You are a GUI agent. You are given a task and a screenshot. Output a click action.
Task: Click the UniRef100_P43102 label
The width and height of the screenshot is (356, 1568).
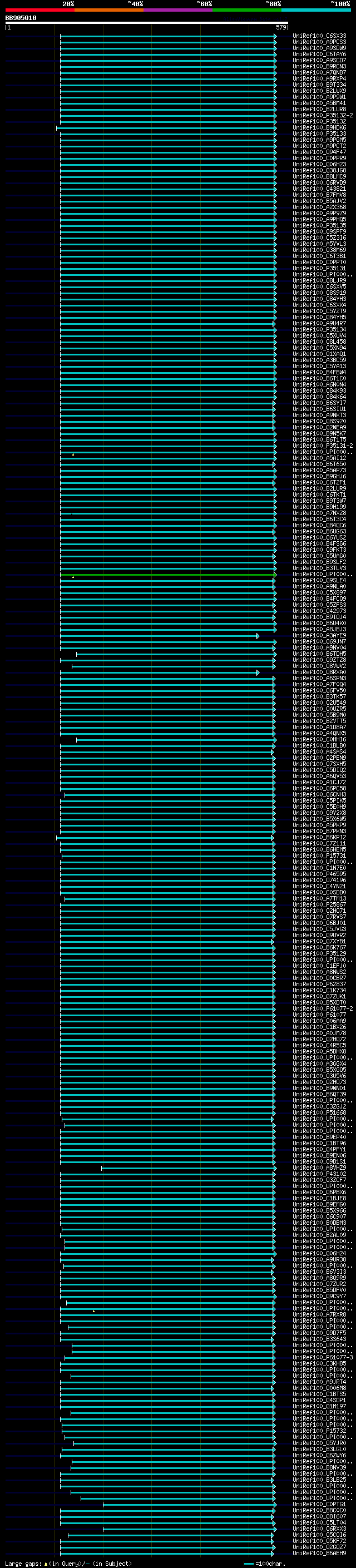(x=319, y=1174)
